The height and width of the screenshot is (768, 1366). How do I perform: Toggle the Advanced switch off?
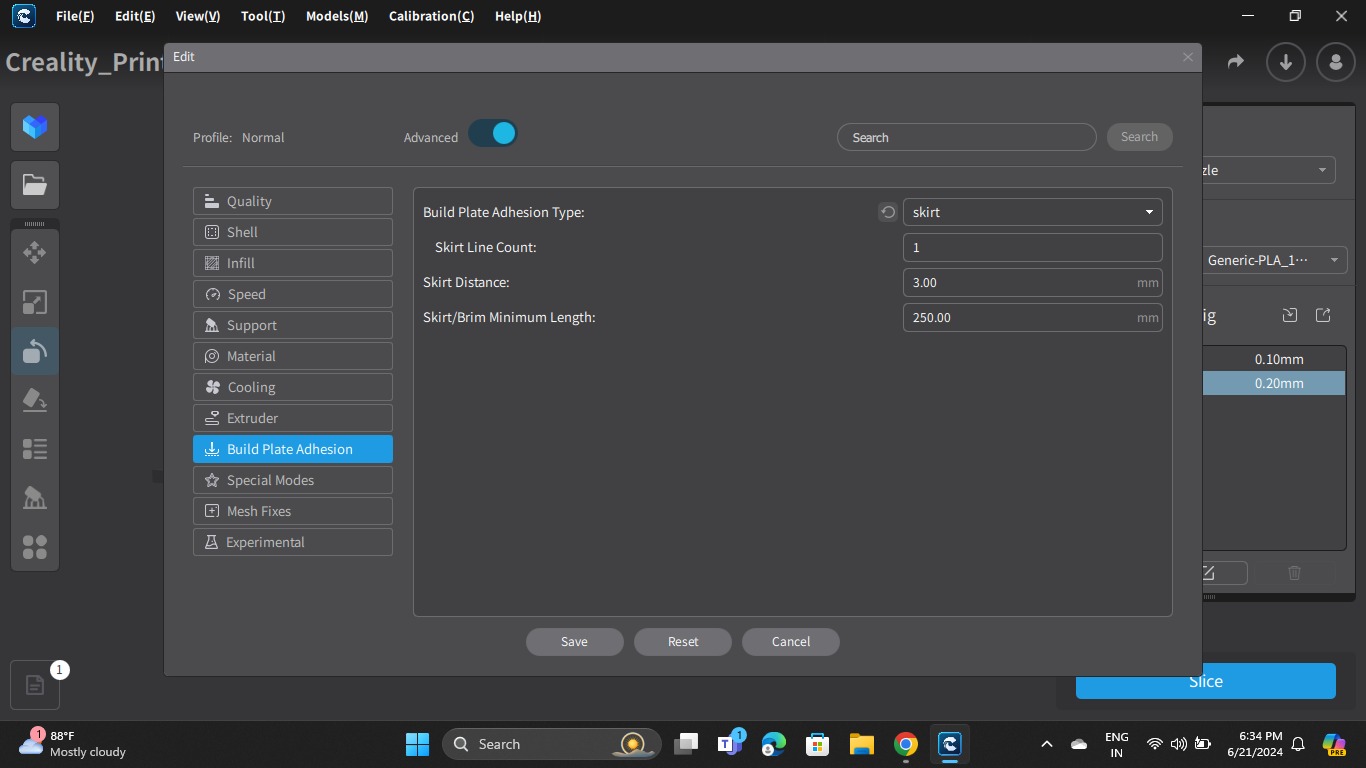click(x=492, y=133)
